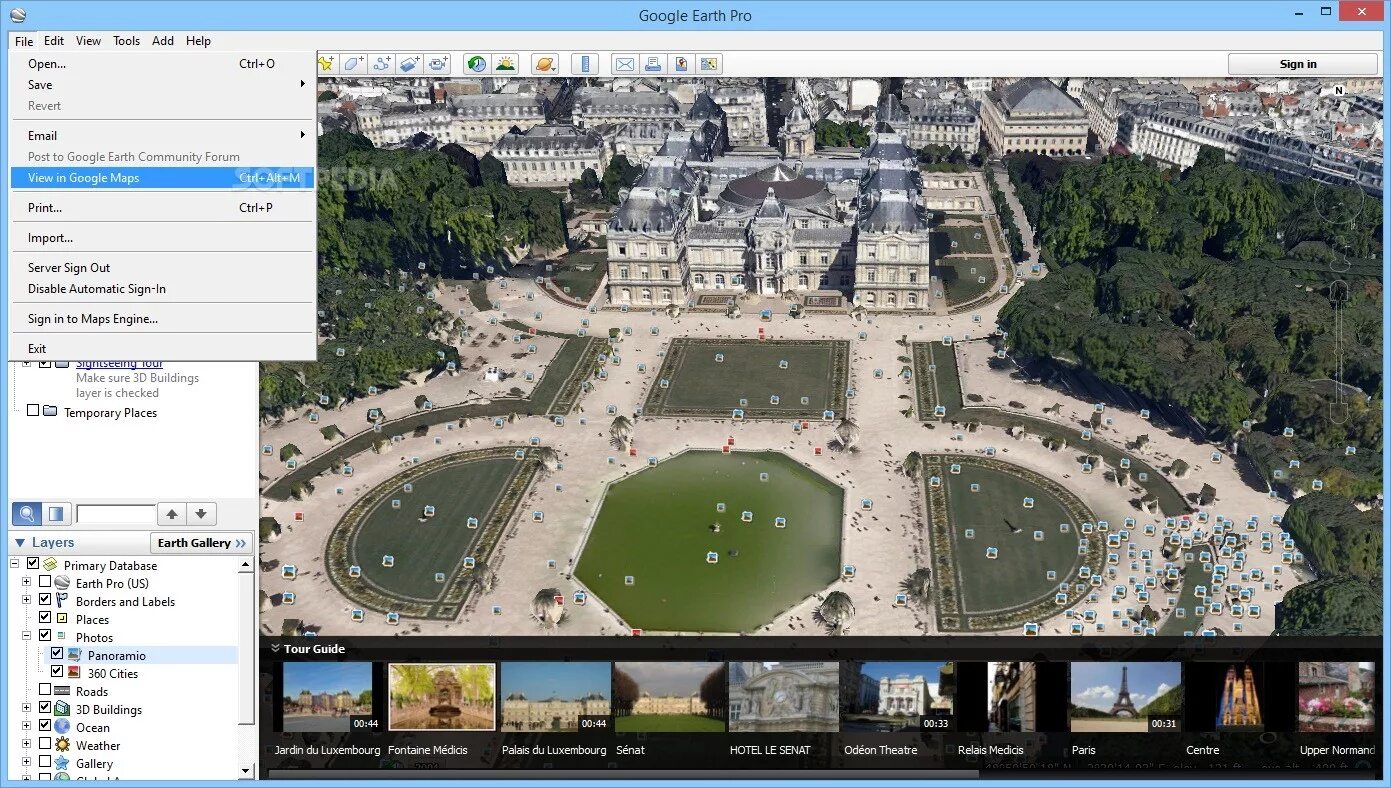Viewport: 1391px width, 788px height.
Task: Open the Jardin du Luxembourg tour thumbnail
Action: click(x=327, y=697)
